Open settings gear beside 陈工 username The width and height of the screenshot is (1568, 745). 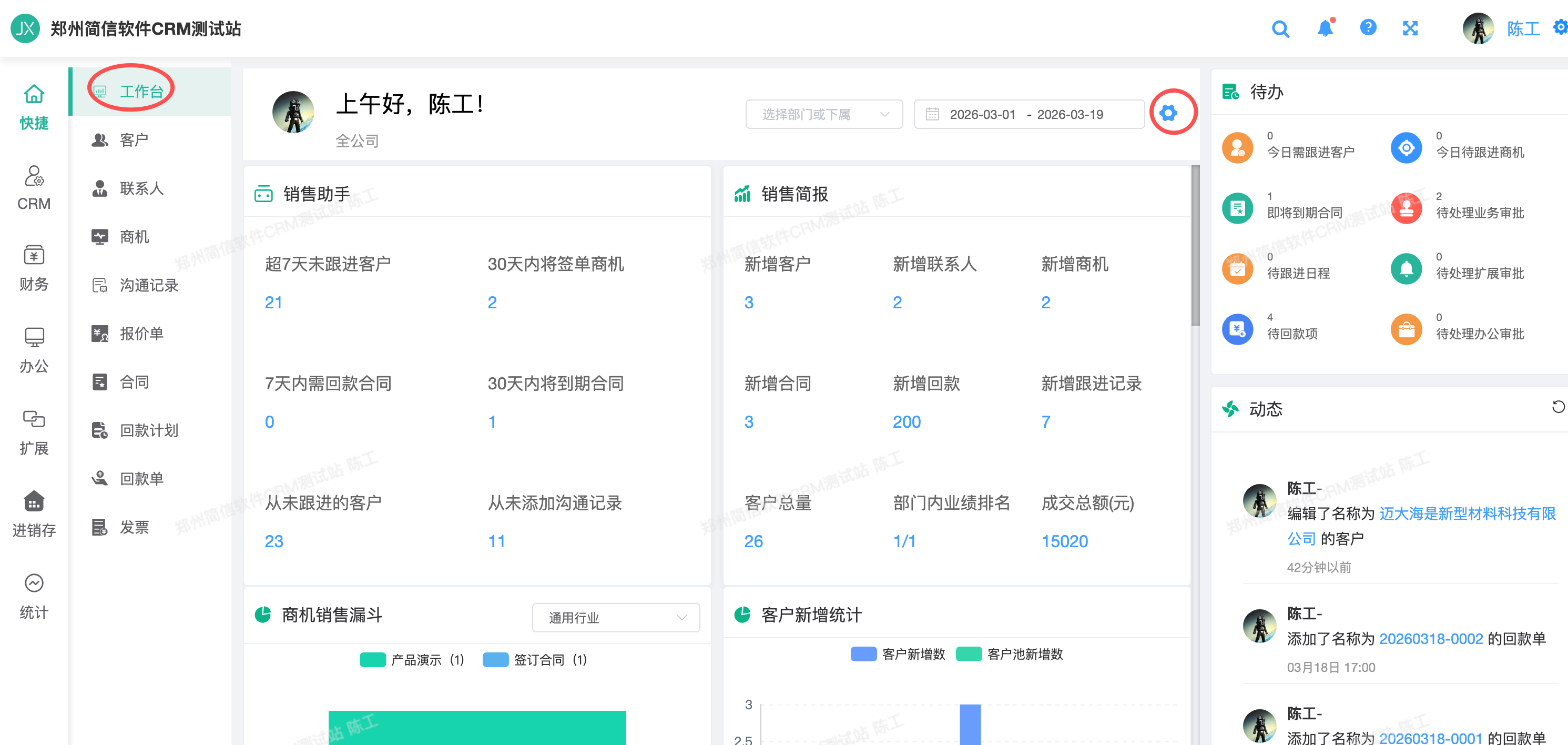[1560, 27]
